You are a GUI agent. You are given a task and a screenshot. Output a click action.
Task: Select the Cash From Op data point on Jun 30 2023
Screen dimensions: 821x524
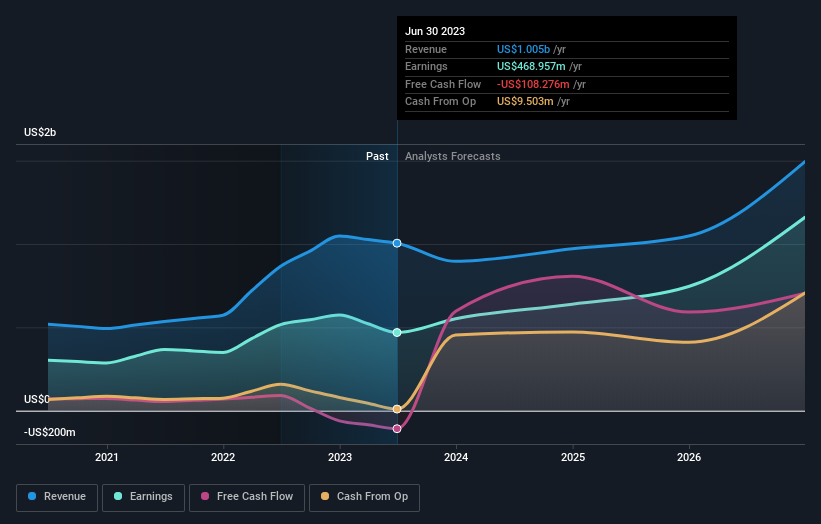point(397,409)
